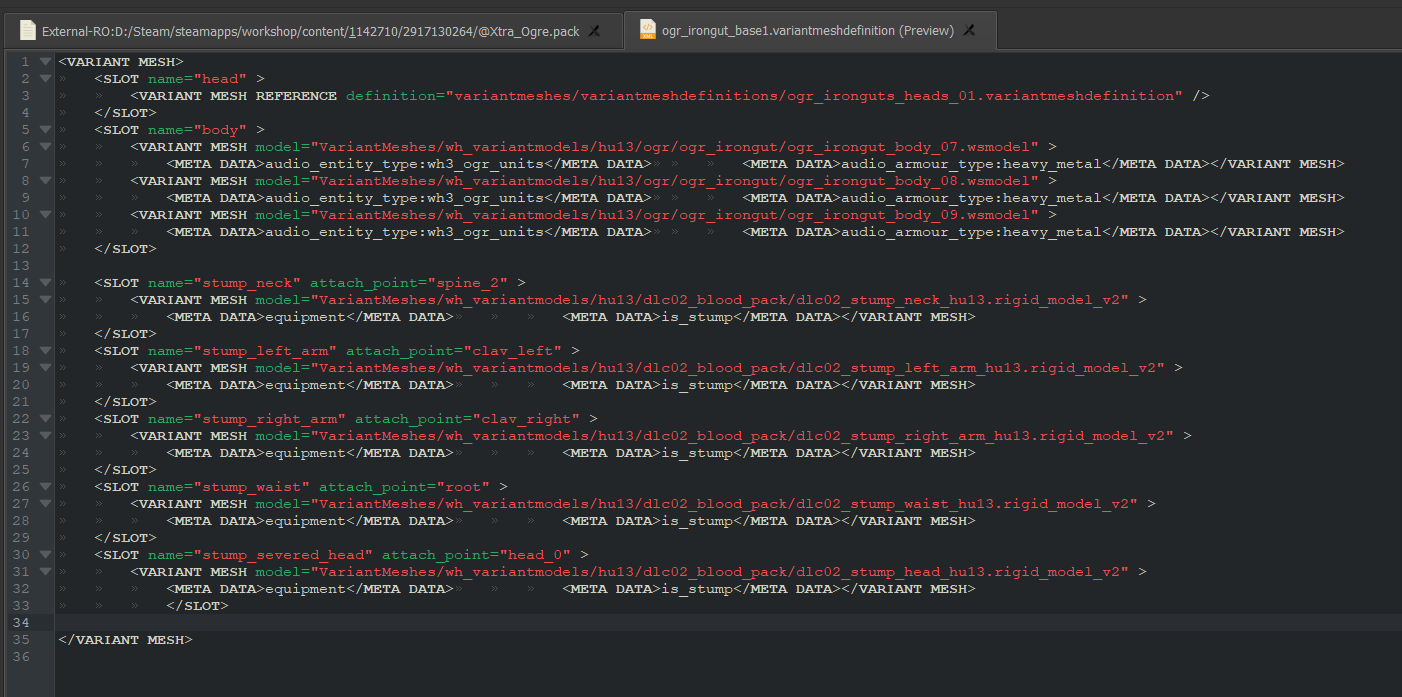Click the name="stump_severed_head" attribute
Viewport: 1402px width, 697px height.
(260, 555)
